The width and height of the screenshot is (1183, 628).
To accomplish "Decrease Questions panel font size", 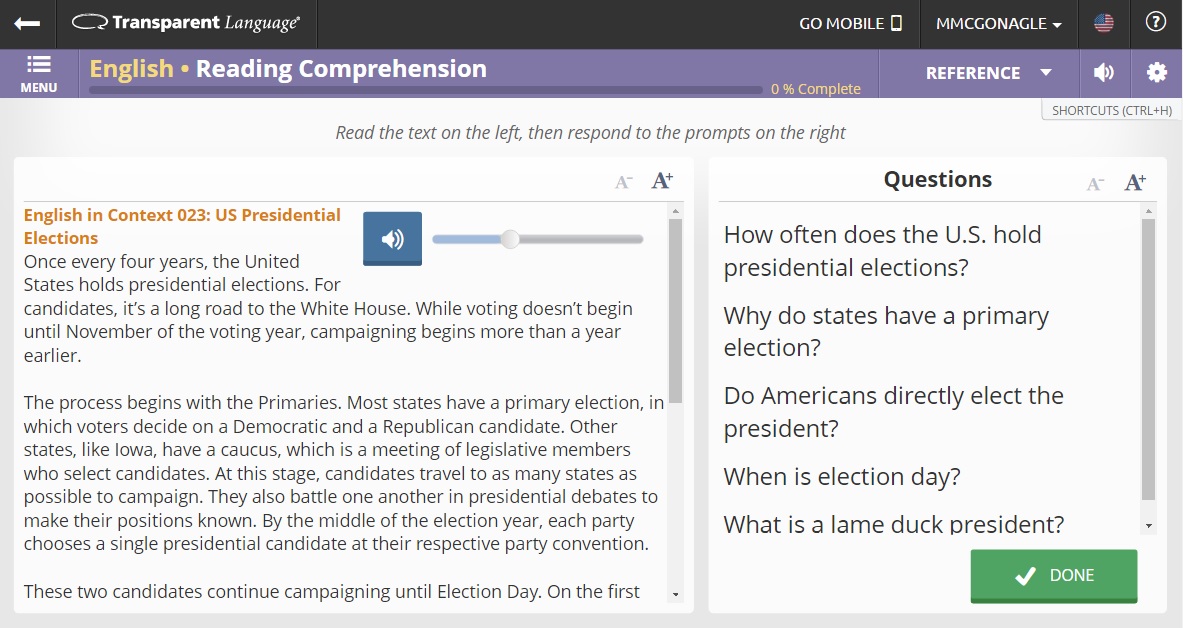I will click(1096, 183).
